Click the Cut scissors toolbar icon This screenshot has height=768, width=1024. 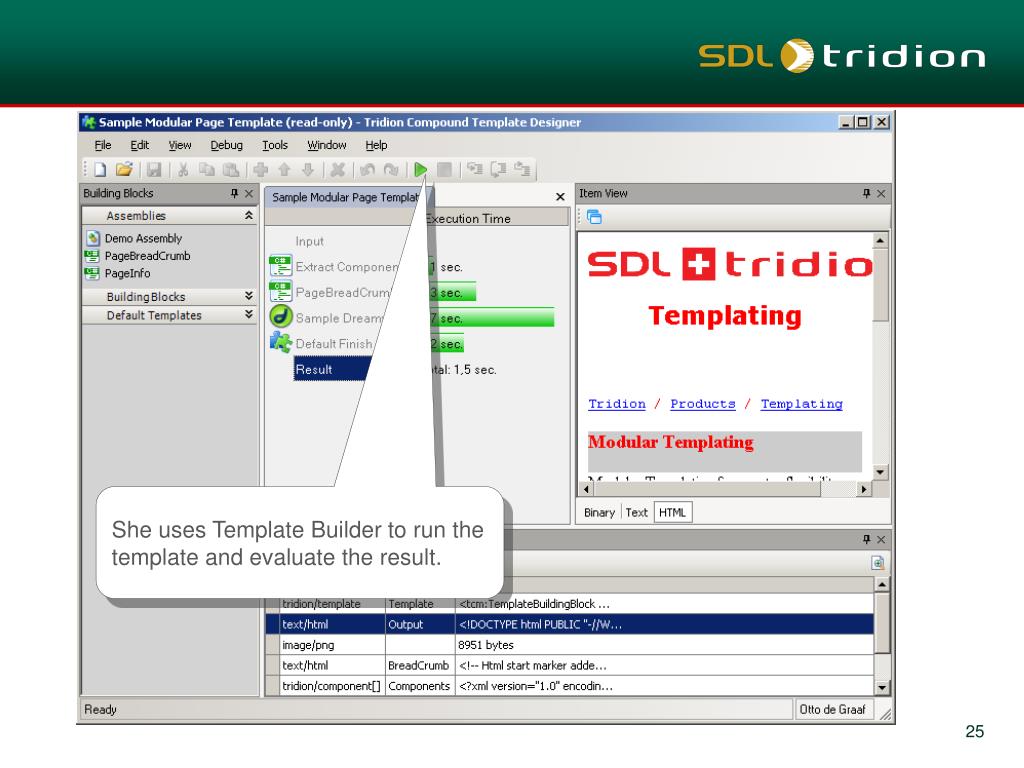[x=184, y=170]
